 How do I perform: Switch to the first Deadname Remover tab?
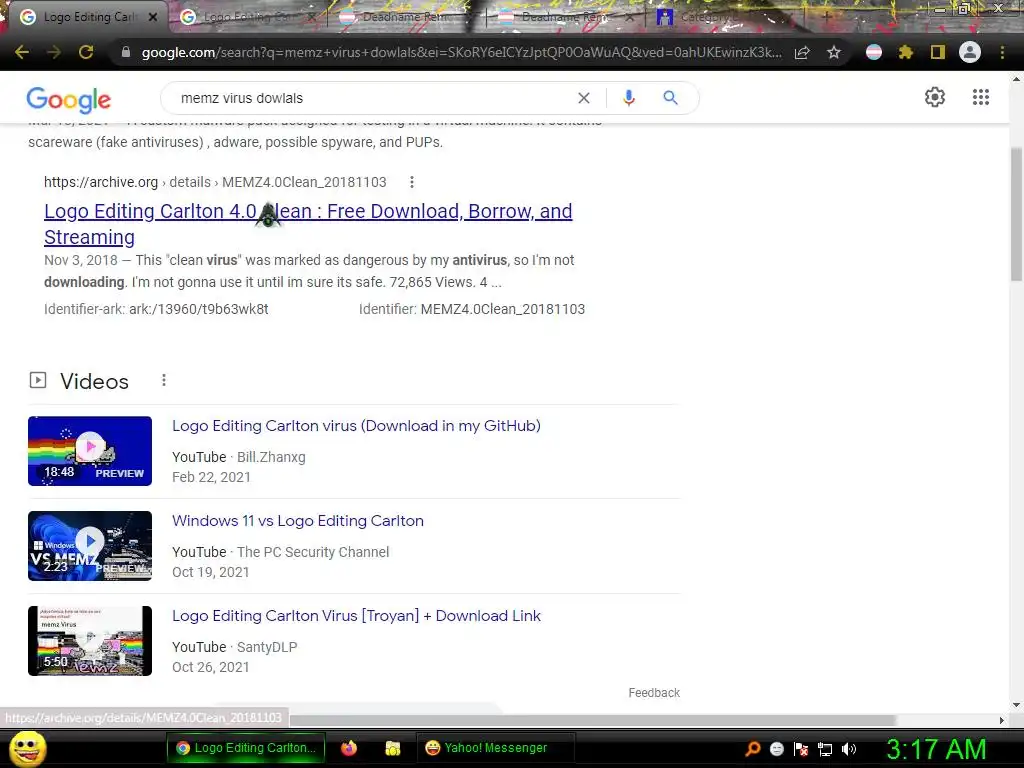point(405,17)
